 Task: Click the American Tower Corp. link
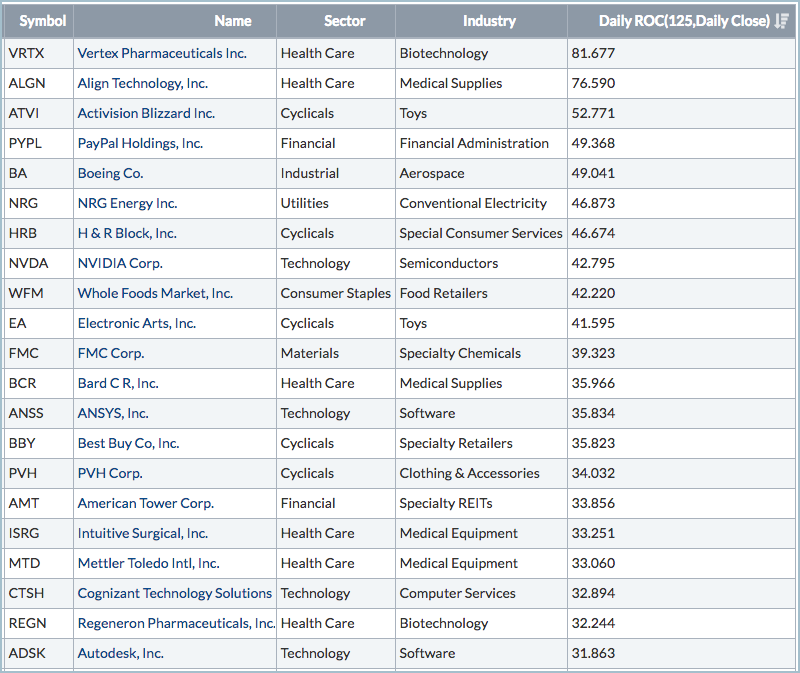tap(146, 503)
